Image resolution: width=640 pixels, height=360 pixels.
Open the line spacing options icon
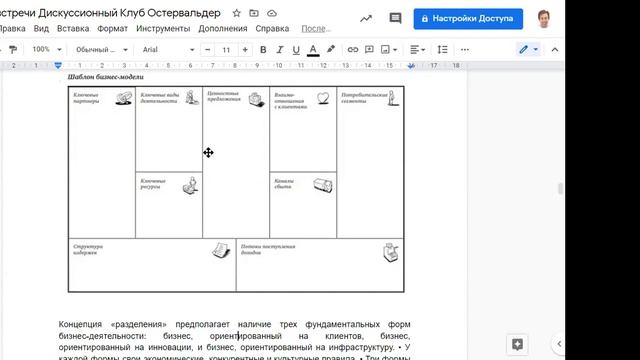click(442, 50)
